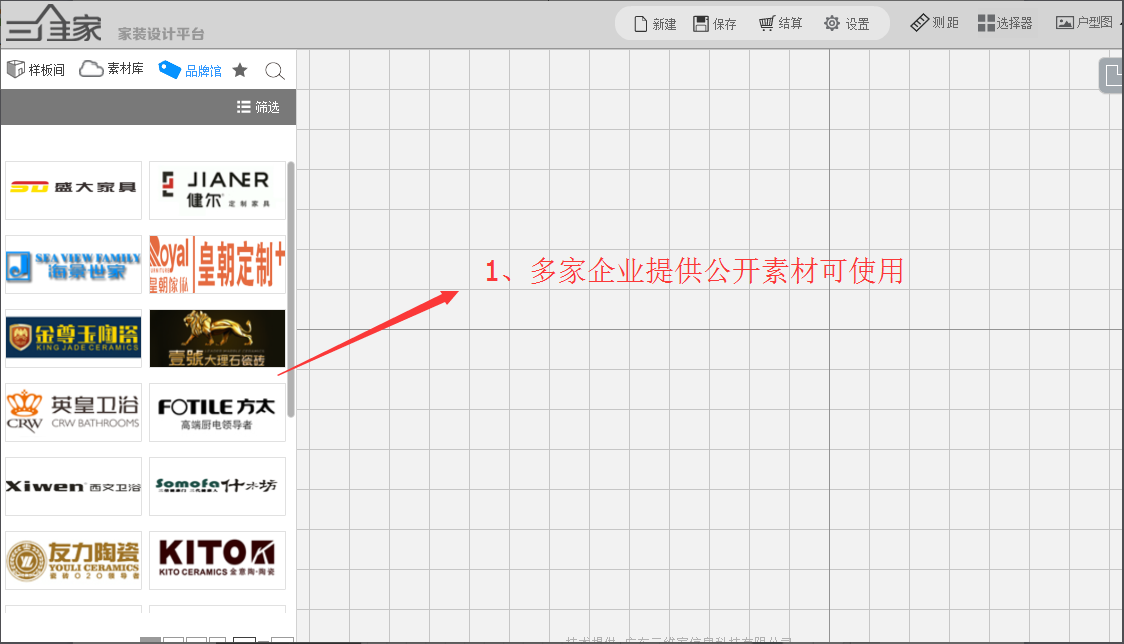
Task: Open 设置 settings gear
Action: [847, 24]
